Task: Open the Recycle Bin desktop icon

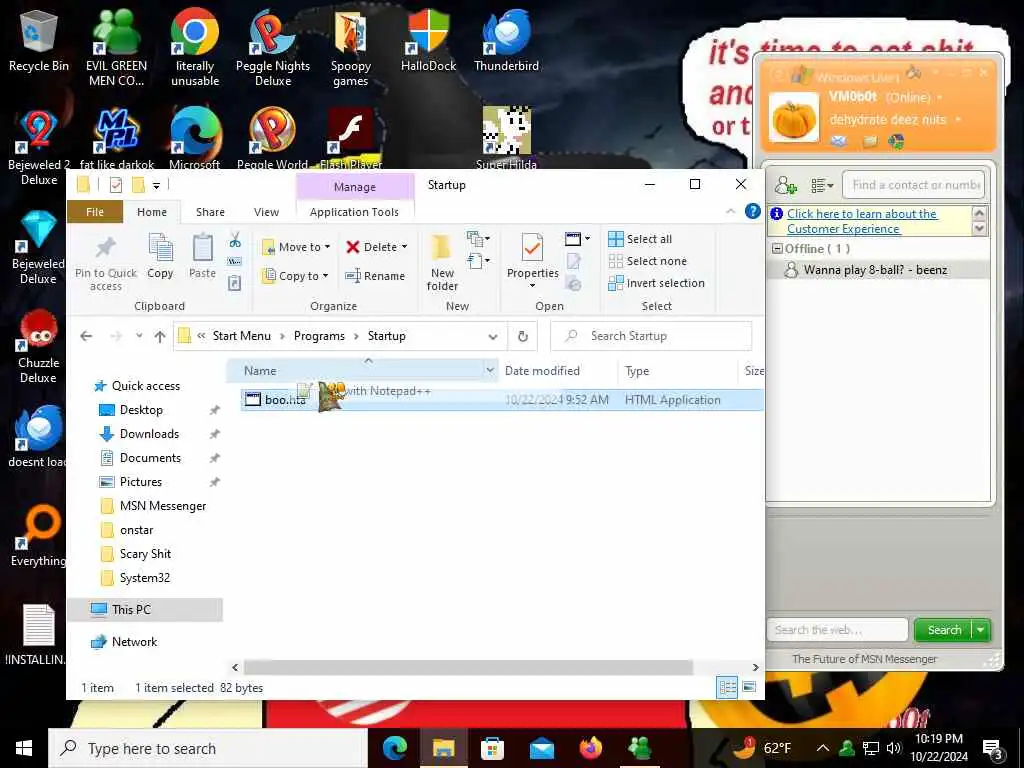Action: pyautogui.click(x=39, y=40)
